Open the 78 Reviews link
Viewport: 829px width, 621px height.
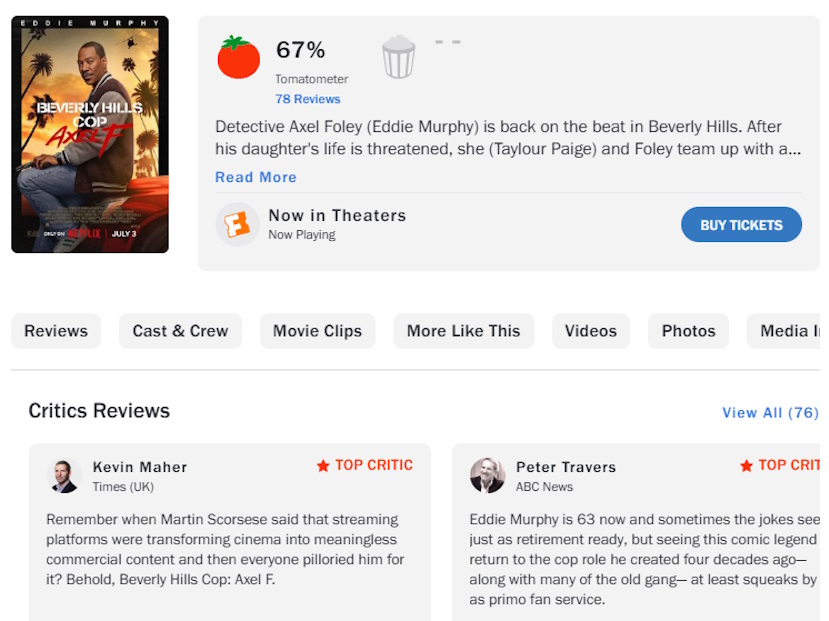(x=308, y=99)
